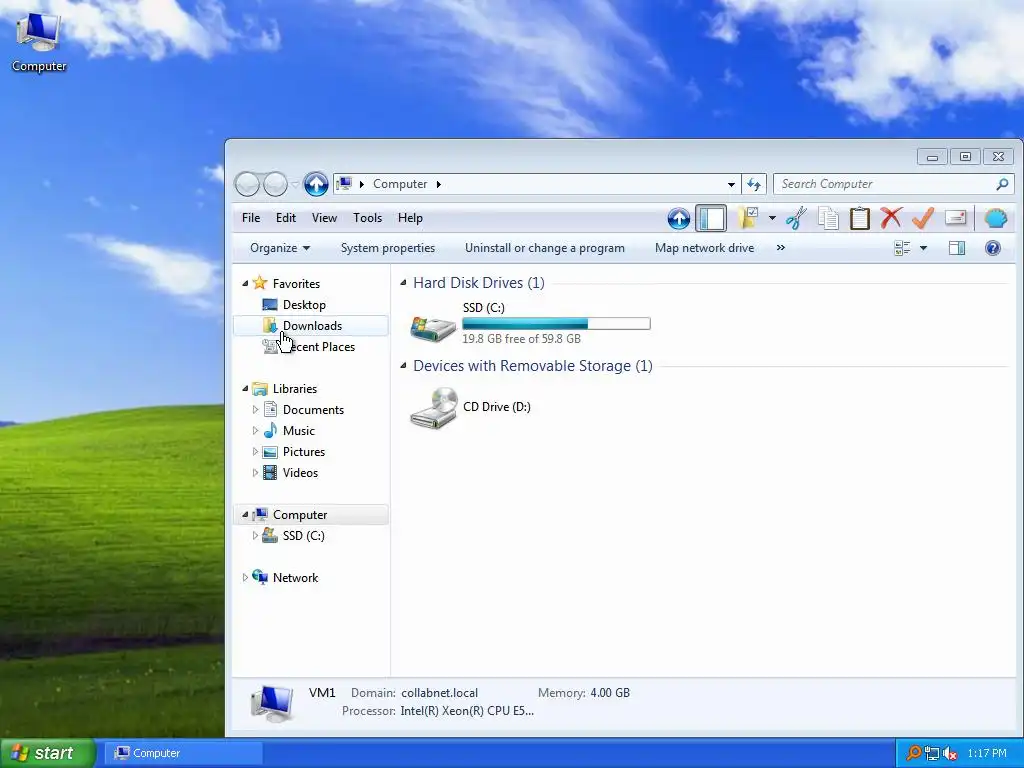Click System properties
Screen dimensions: 1024x768
click(x=388, y=248)
